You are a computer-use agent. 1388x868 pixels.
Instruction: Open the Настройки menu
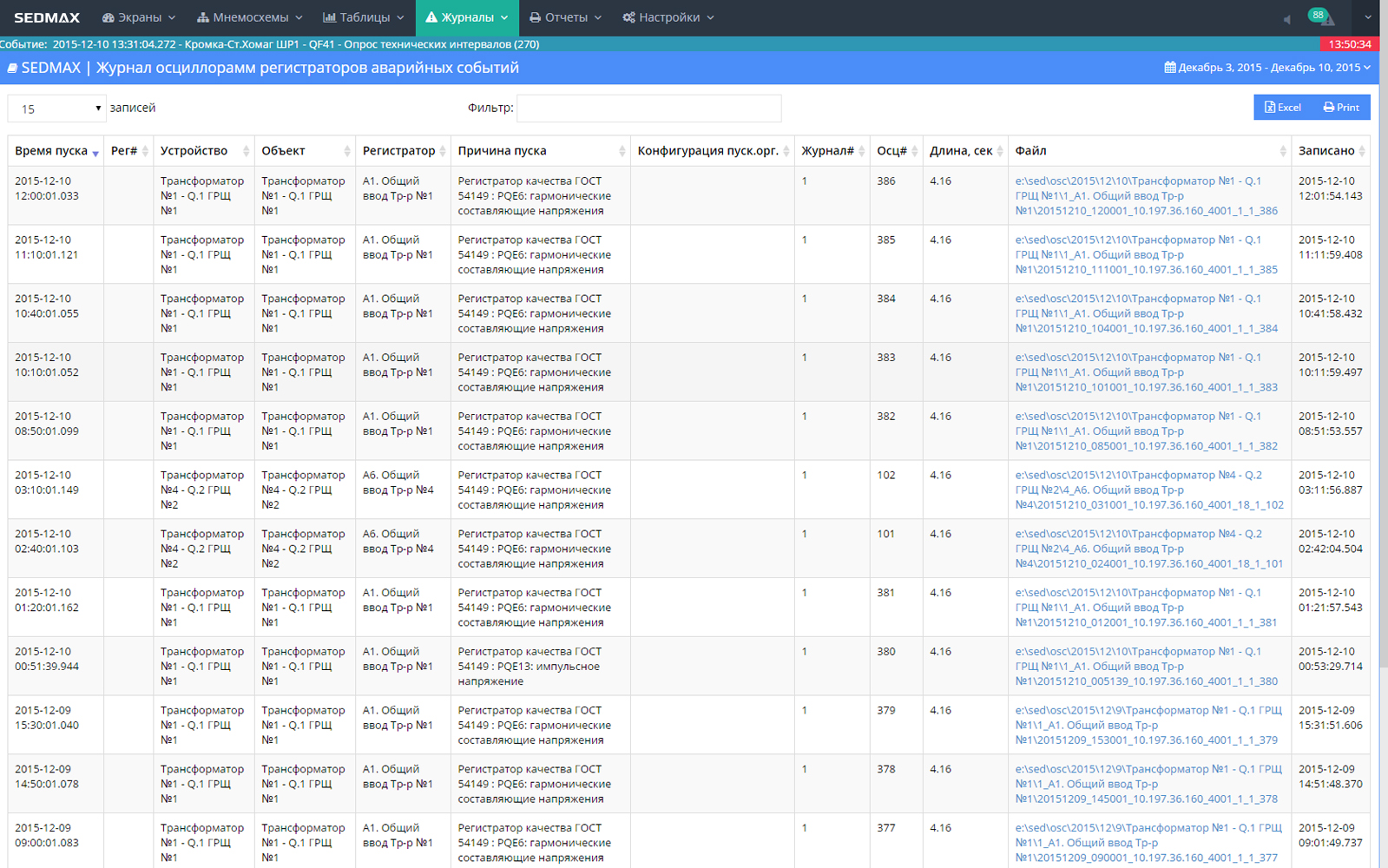click(x=668, y=17)
